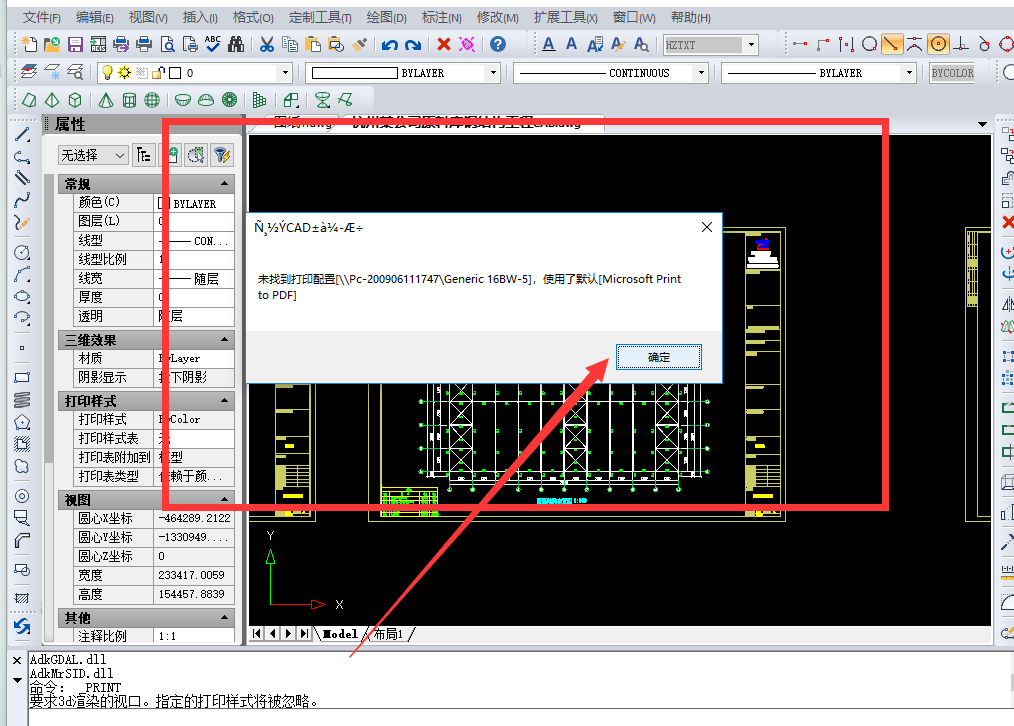The width and height of the screenshot is (1014, 726).
Task: Toggle endpoint snap highlighted line icon
Action: [892, 44]
